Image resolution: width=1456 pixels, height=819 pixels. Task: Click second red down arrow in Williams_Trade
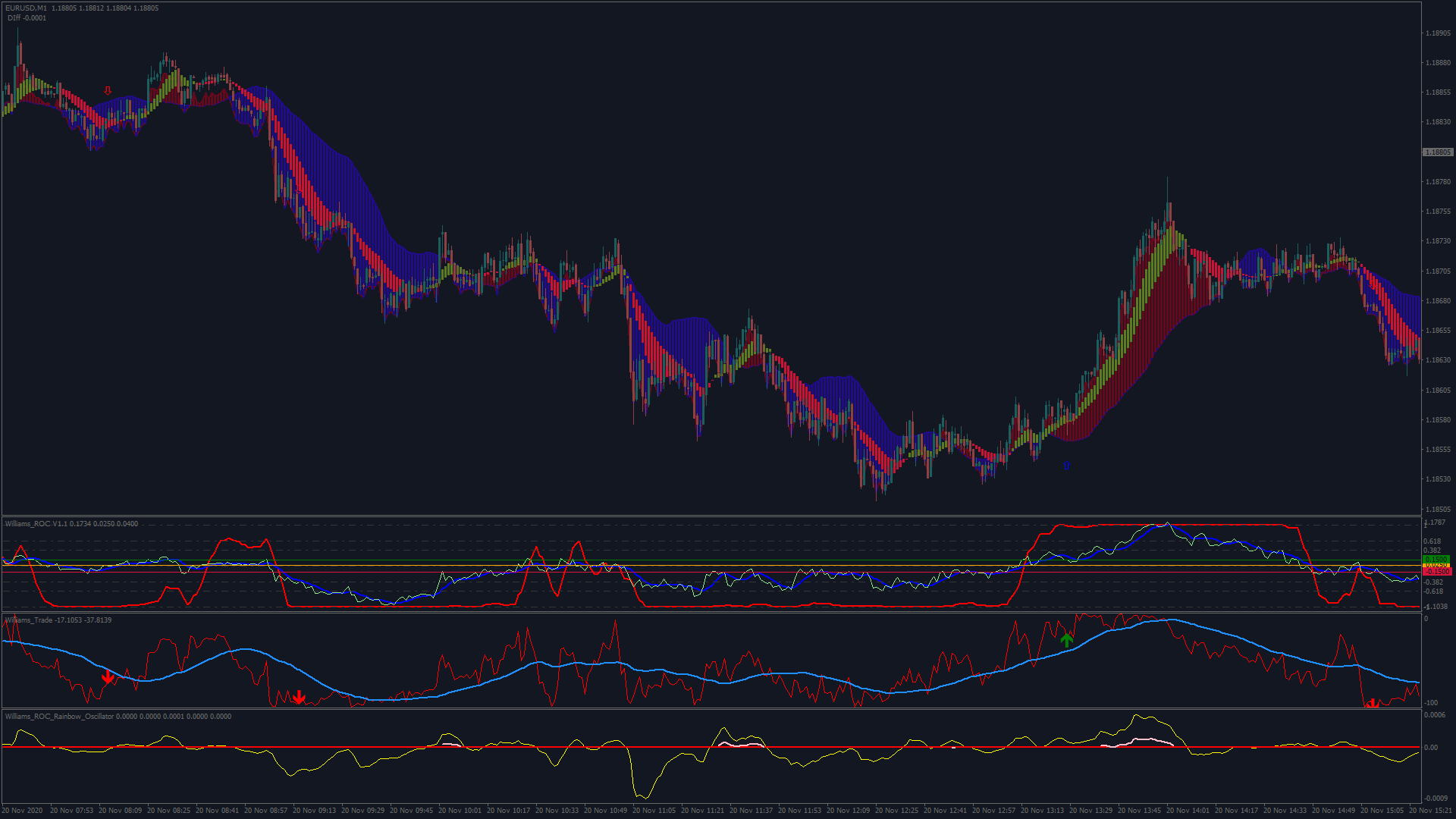[x=300, y=697]
